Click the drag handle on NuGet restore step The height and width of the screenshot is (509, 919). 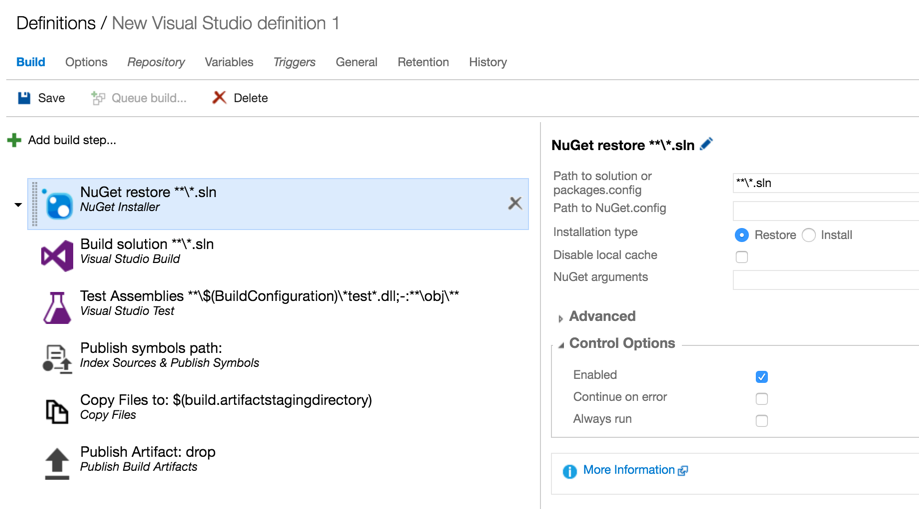35,203
